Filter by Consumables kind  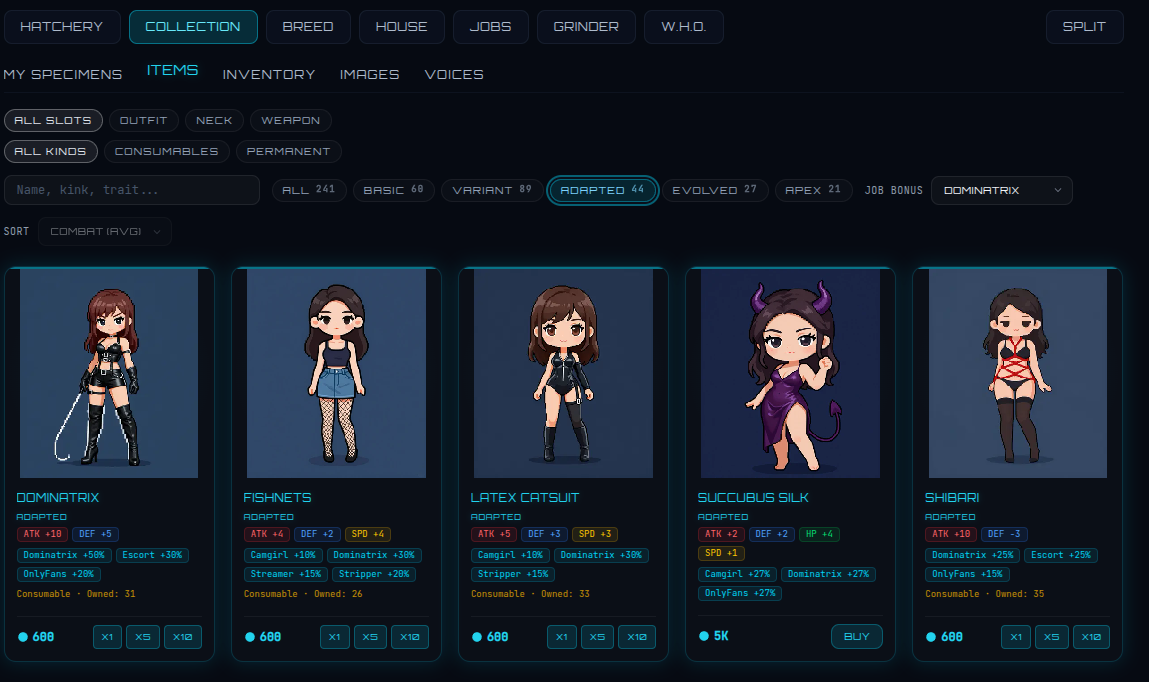(x=166, y=151)
